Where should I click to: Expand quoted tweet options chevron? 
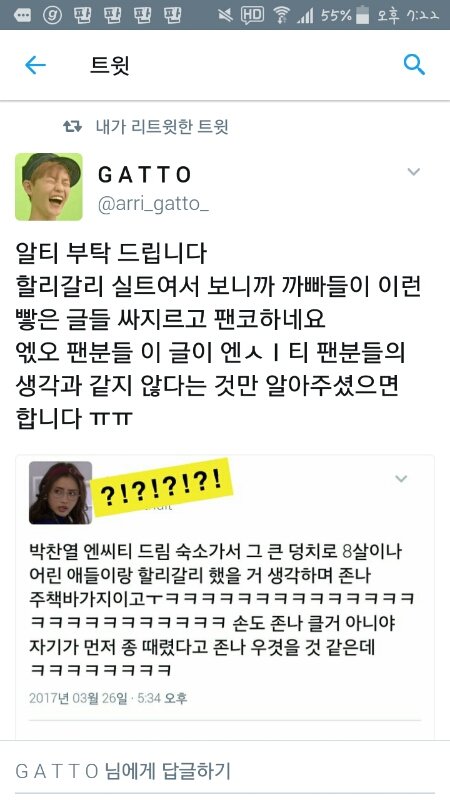pos(402,479)
